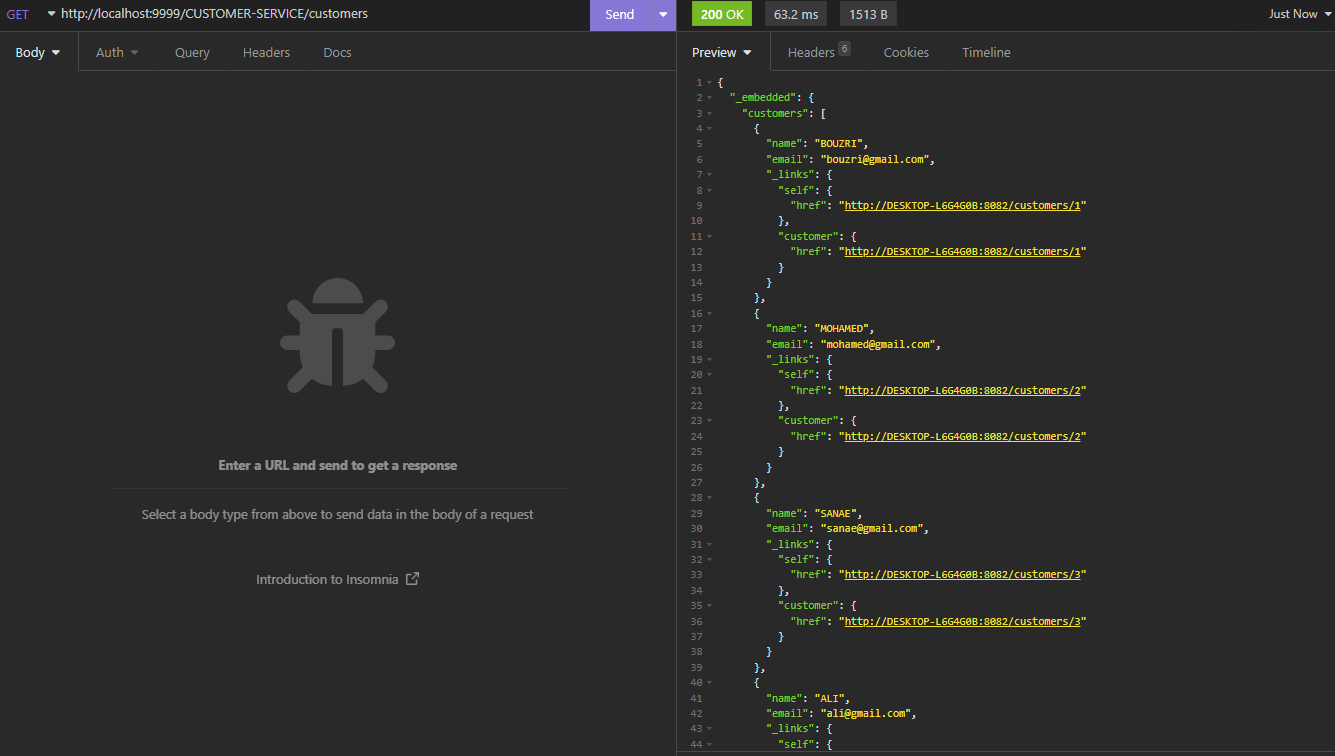Open the Just Now request history dropdown

(x=1297, y=14)
